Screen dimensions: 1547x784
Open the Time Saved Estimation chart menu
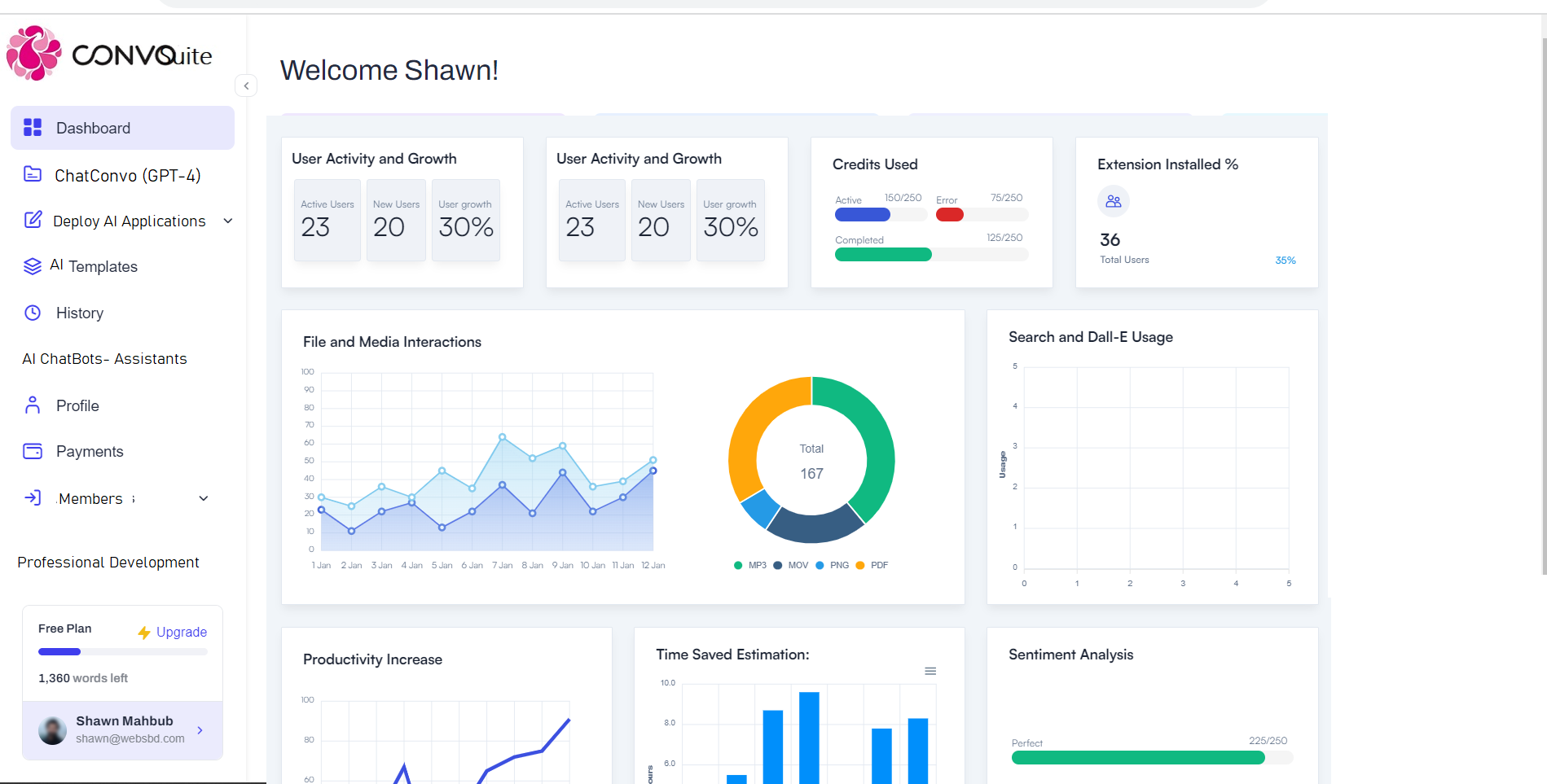930,671
